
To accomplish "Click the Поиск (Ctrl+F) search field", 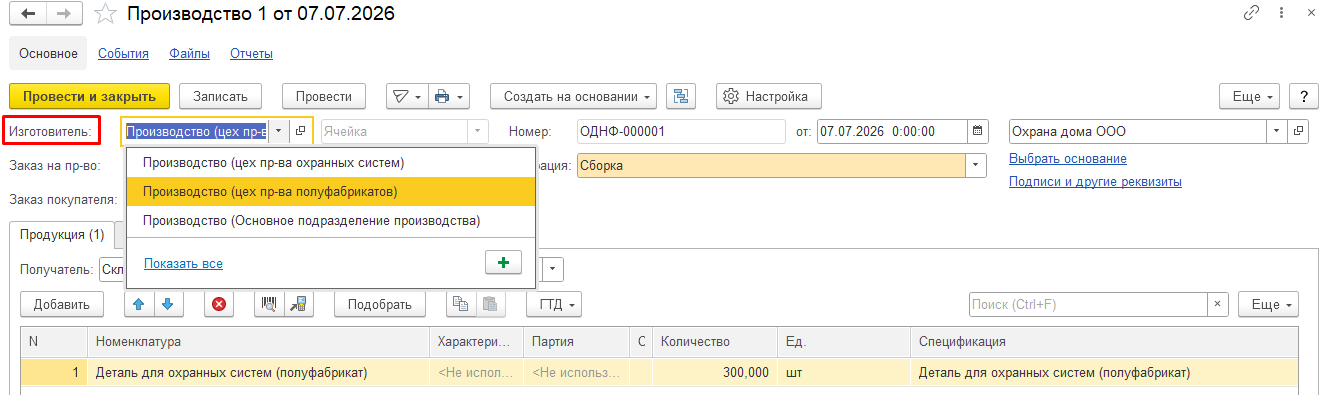I will tap(1089, 304).
